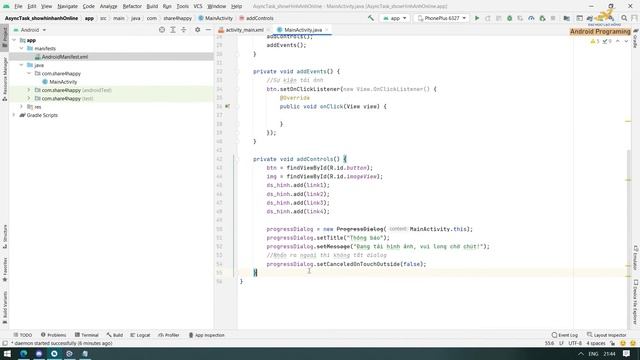This screenshot has height=360, width=640.
Task: Open the Profiler tool window
Action: 169,335
